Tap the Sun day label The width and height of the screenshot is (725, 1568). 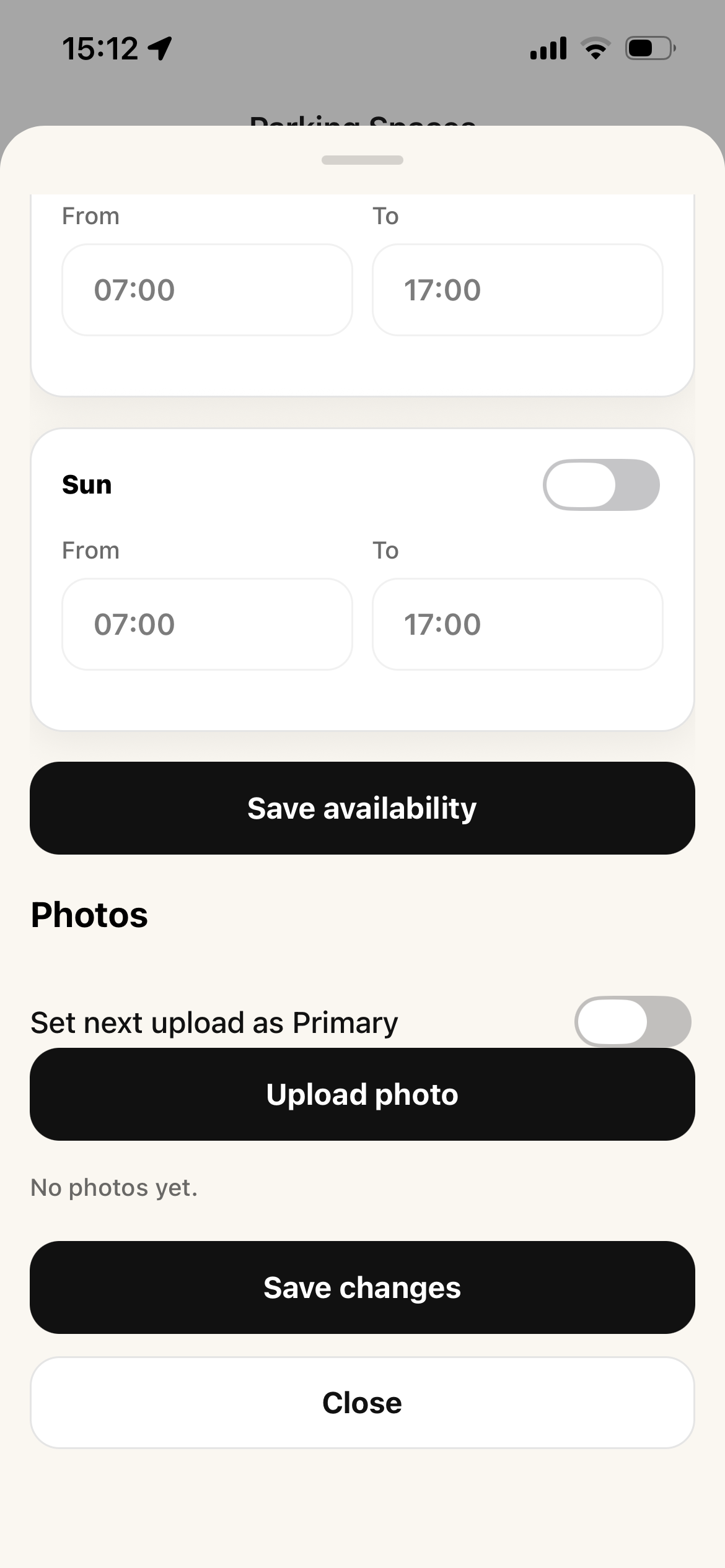[87, 485]
